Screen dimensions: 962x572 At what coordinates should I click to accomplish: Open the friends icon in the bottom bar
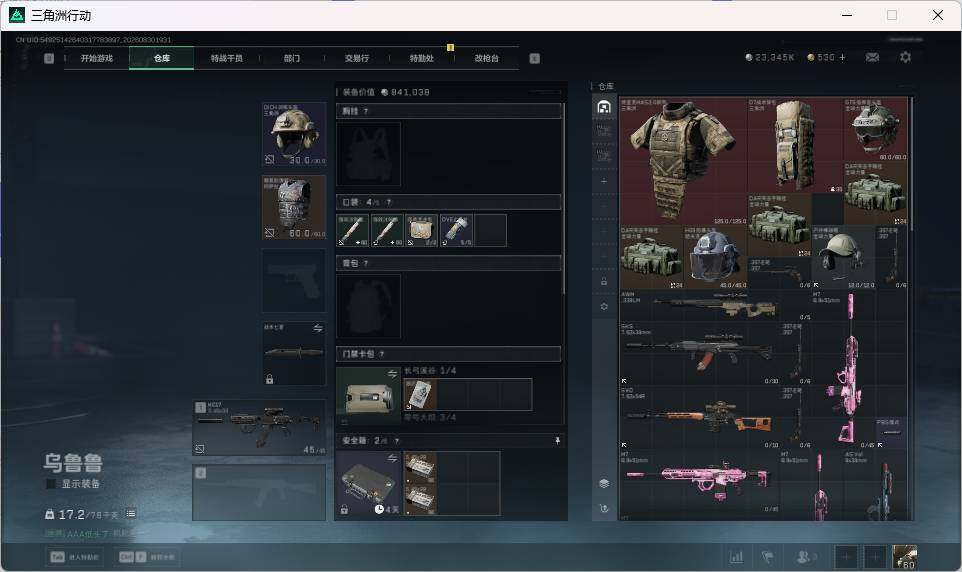tap(805, 557)
